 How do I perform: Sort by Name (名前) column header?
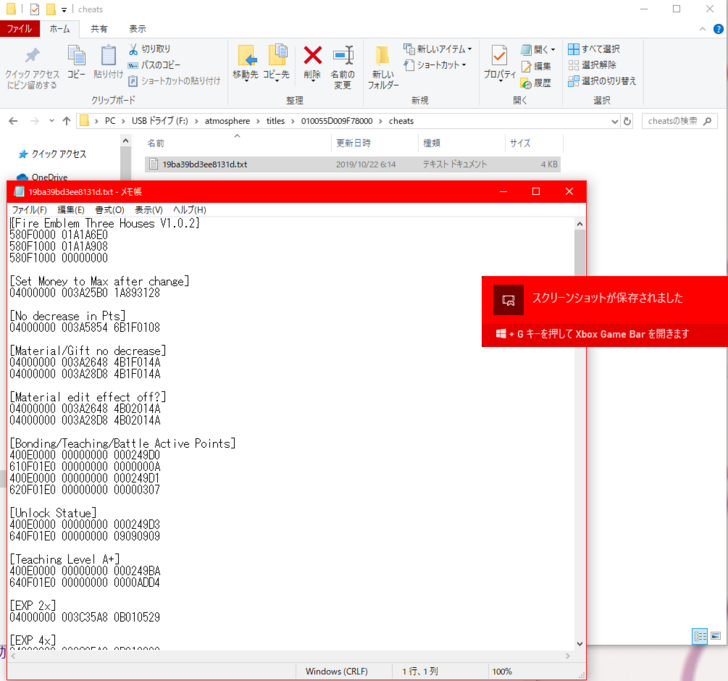[238, 143]
